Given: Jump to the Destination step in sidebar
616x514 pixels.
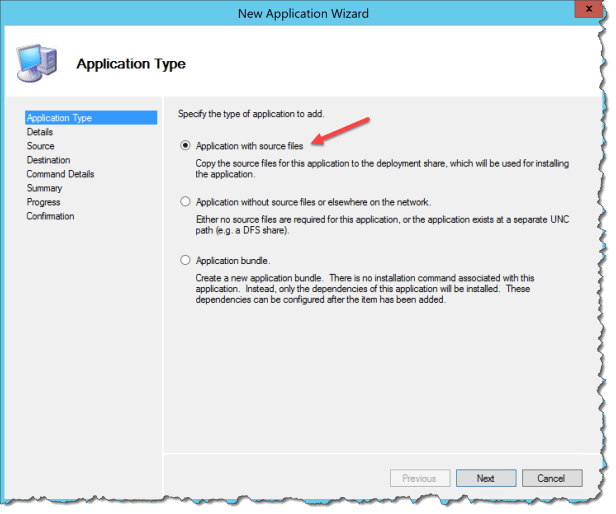Looking at the screenshot, I should pos(49,160).
